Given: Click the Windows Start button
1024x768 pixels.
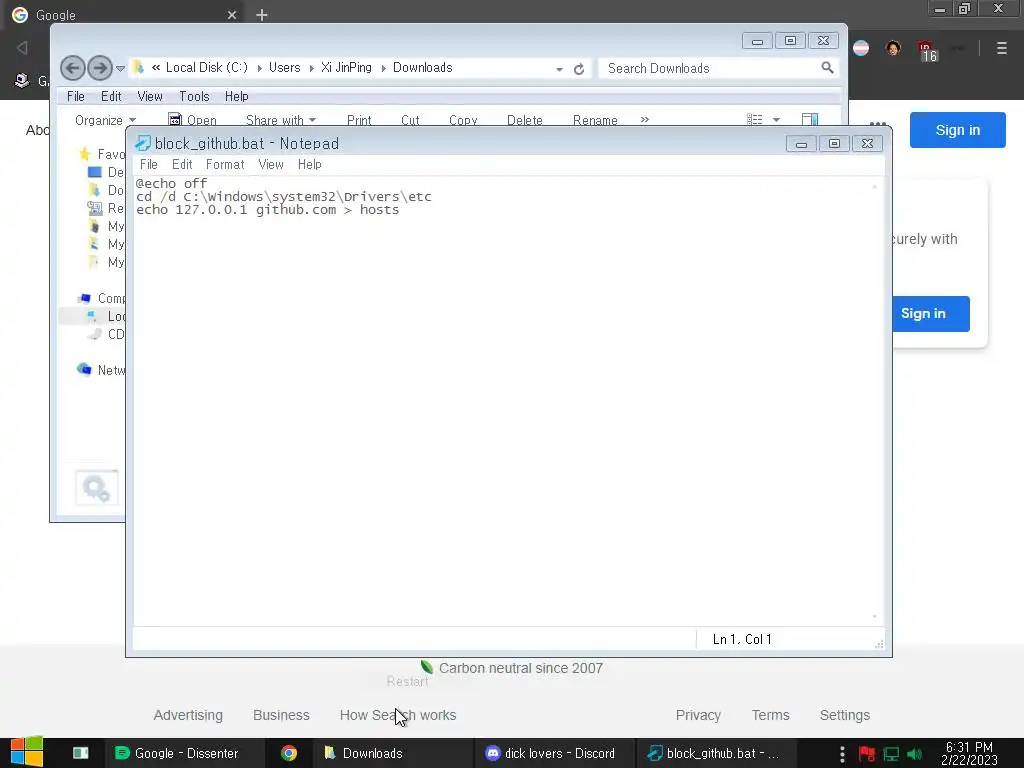Looking at the screenshot, I should pos(27,752).
